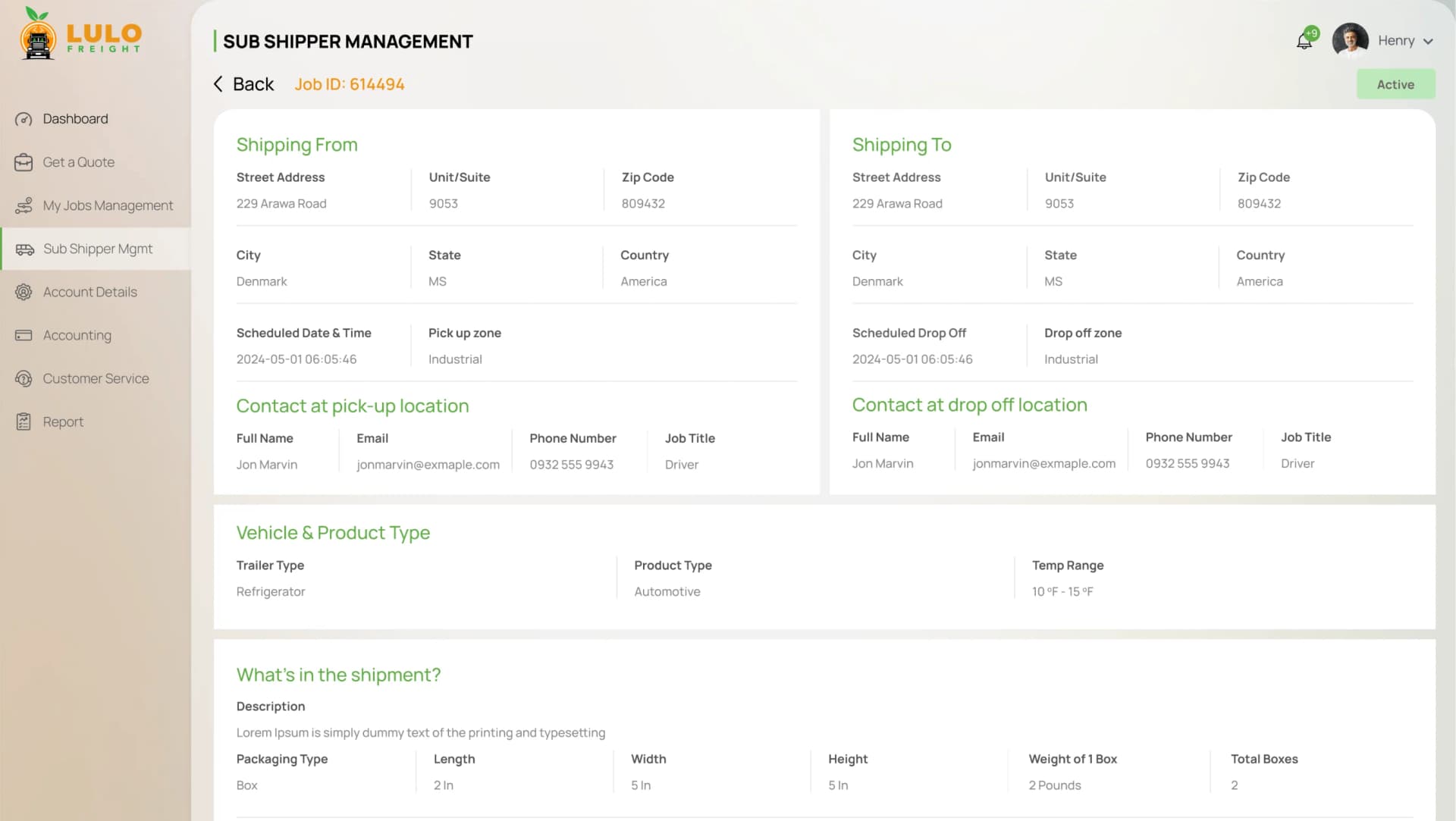
Task: Click the pick-up contact email jonmarvin@exmaple.com
Action: click(x=428, y=465)
